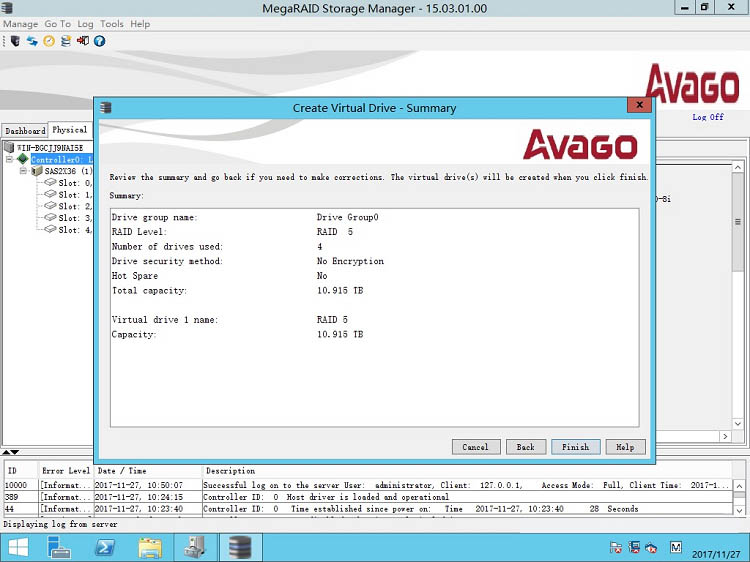
Task: Open the Help menu
Action: click(140, 24)
